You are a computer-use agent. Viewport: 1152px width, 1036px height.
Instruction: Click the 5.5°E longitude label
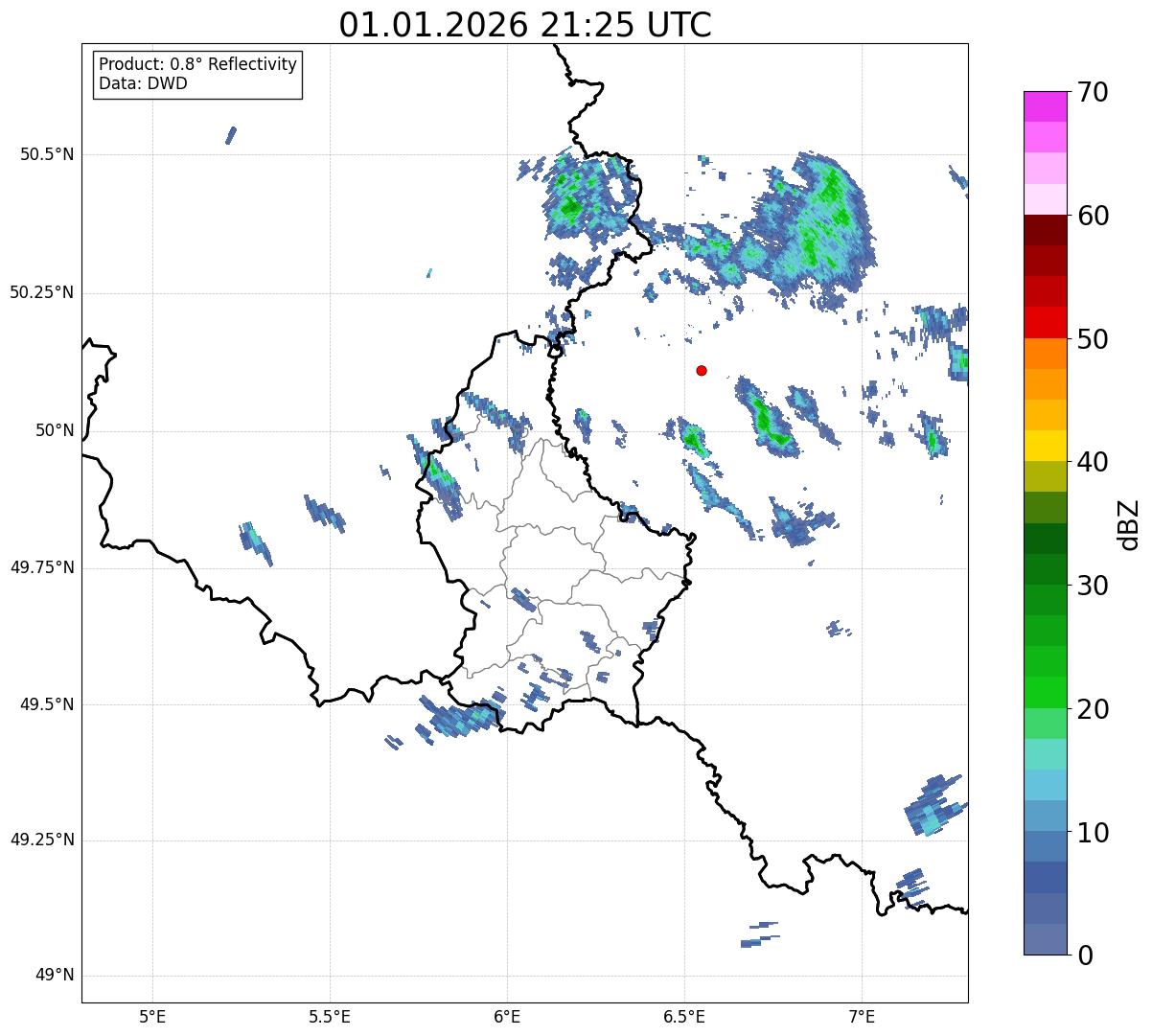(x=330, y=1017)
